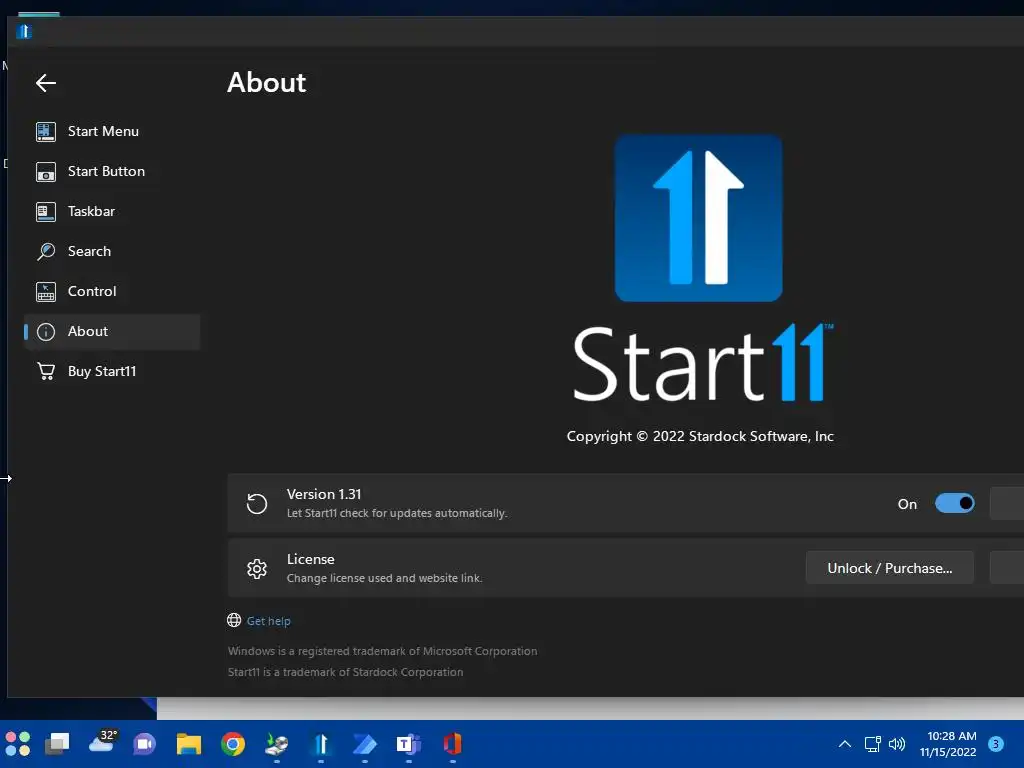1024x768 pixels.
Task: Open Task View from the taskbar
Action: pyautogui.click(x=57, y=744)
